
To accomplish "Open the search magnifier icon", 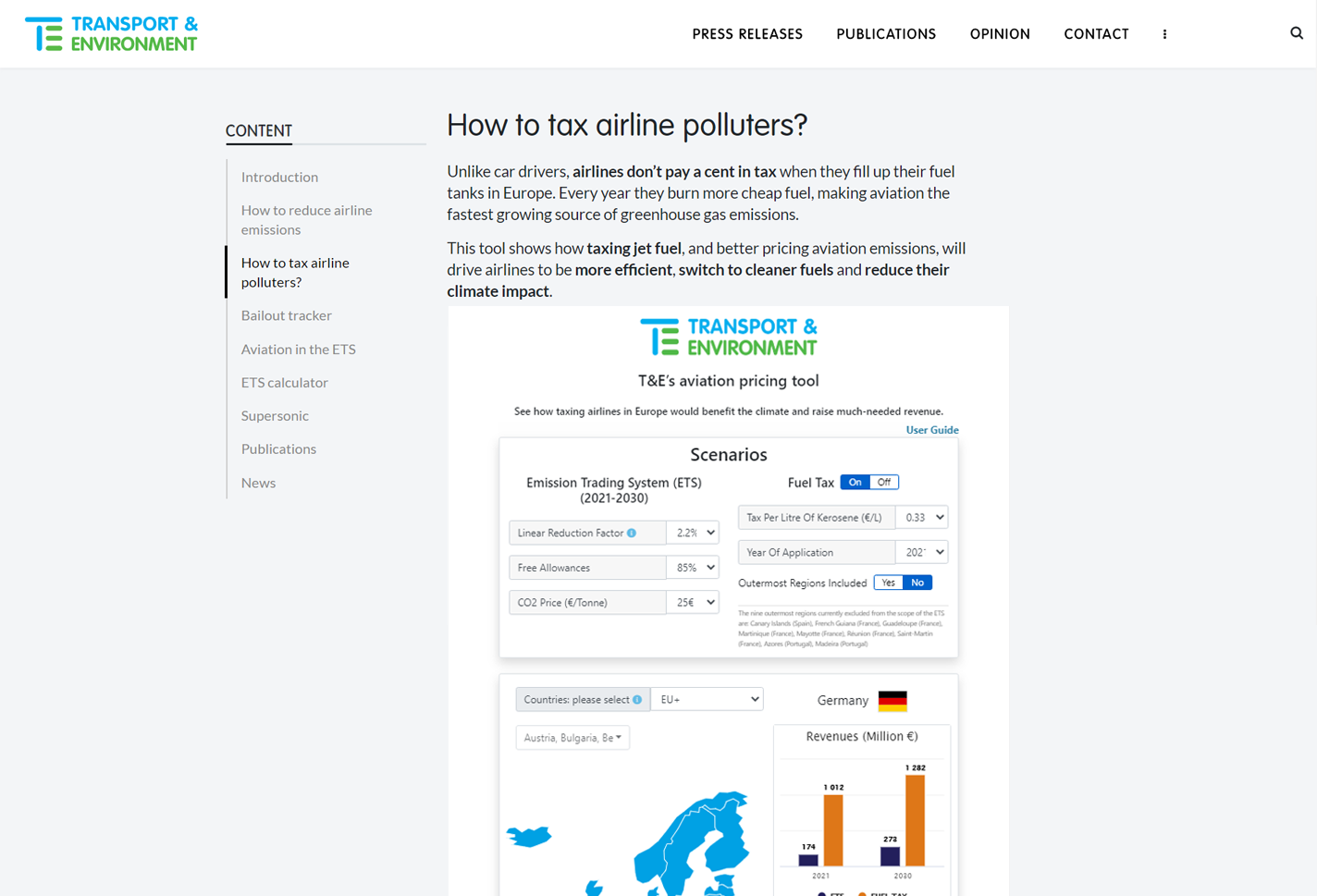I will [1297, 33].
